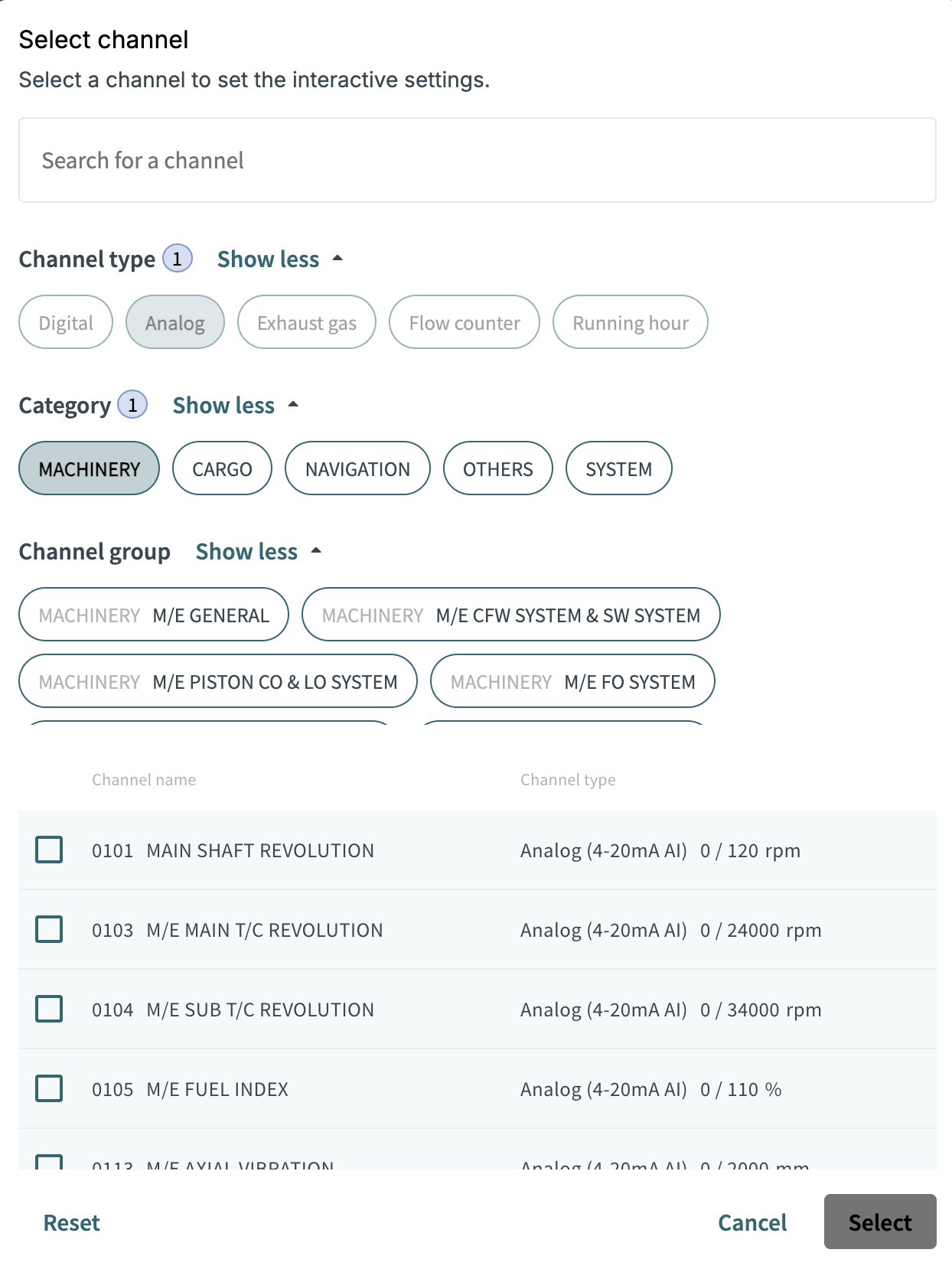Click the M/E MAIN T/C REVOLUTION channel name

(x=265, y=930)
